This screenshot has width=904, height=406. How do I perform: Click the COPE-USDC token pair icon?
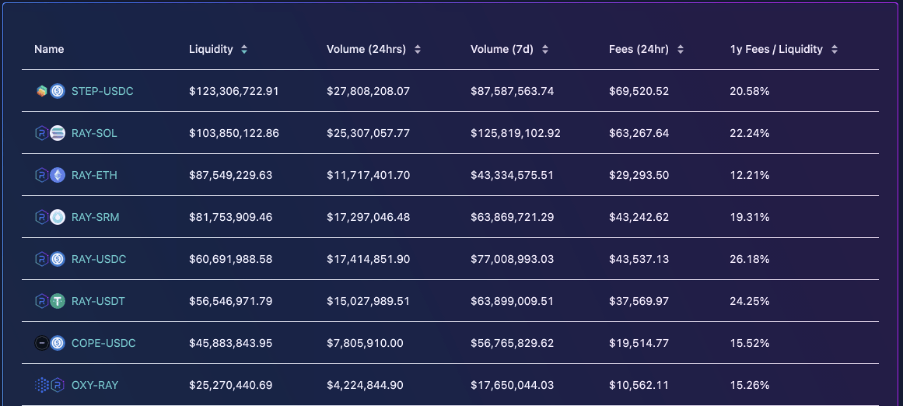click(x=49, y=343)
